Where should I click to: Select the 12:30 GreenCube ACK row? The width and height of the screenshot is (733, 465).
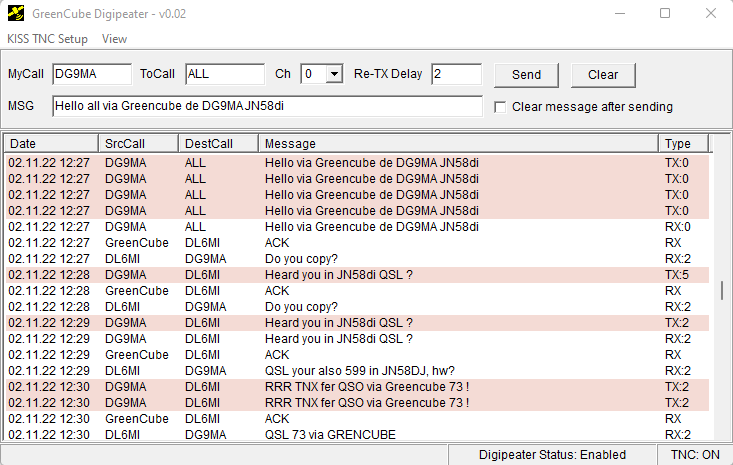click(x=357, y=419)
